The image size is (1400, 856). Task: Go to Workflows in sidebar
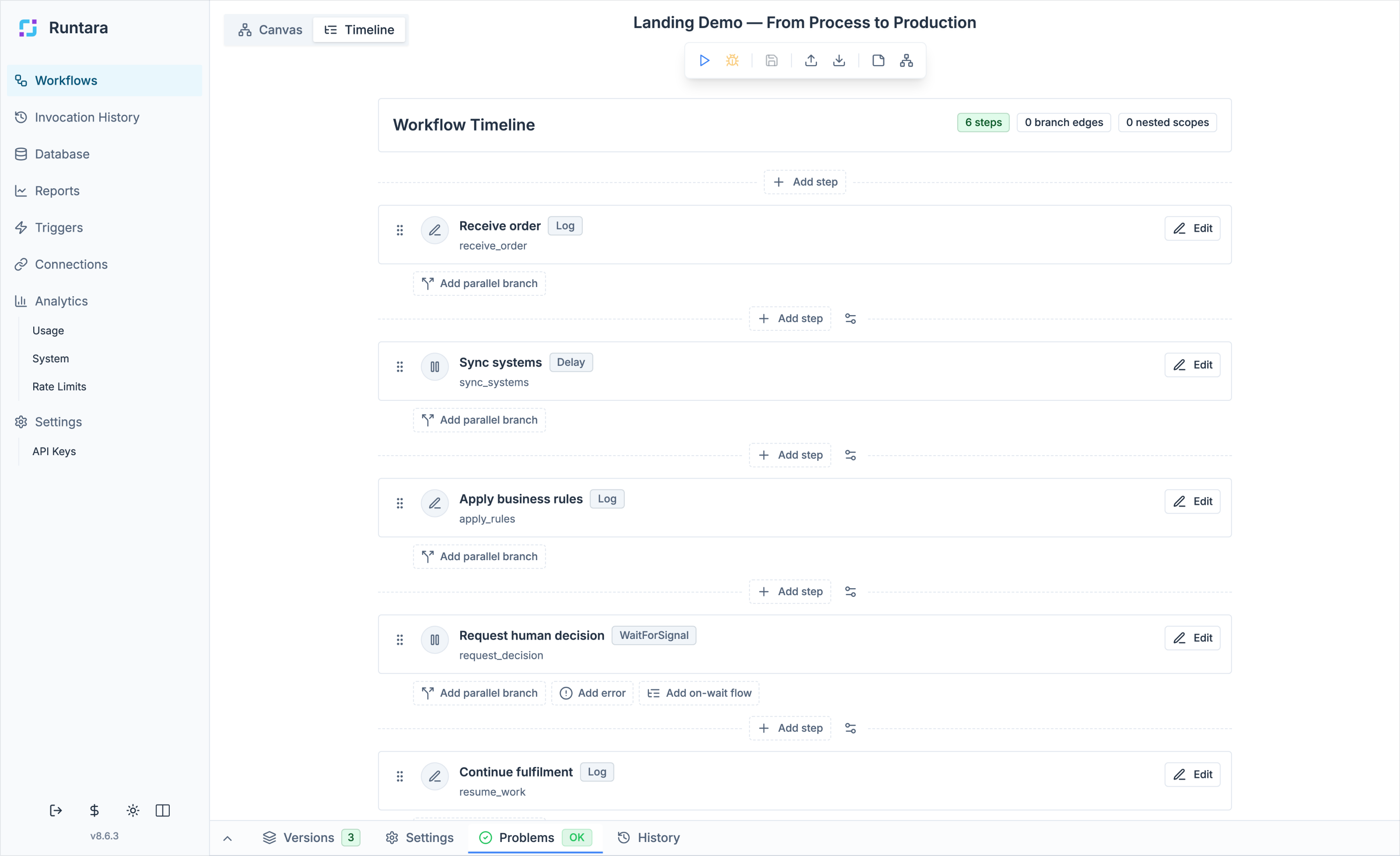pyautogui.click(x=105, y=81)
